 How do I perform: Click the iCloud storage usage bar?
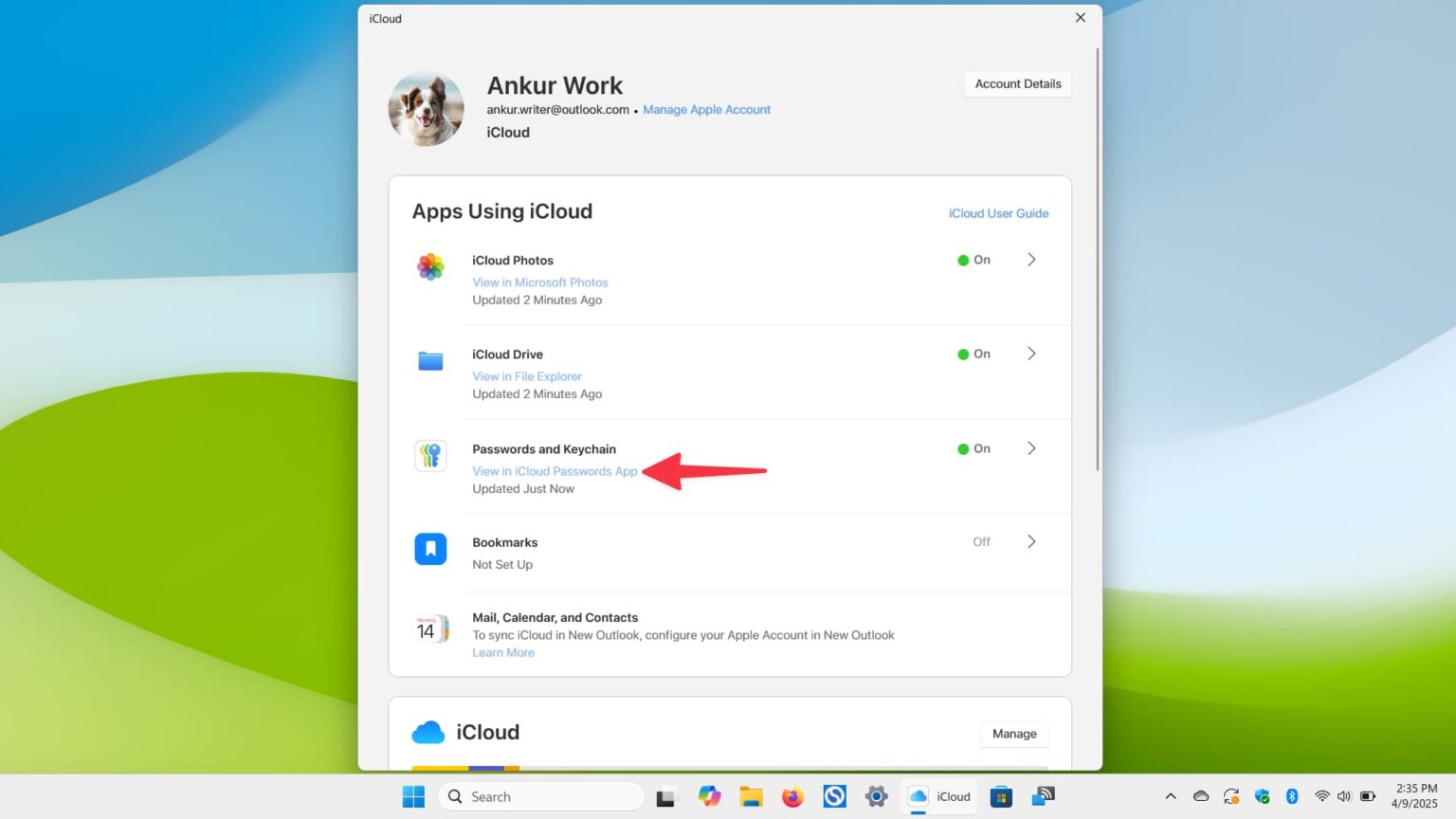coord(730,767)
